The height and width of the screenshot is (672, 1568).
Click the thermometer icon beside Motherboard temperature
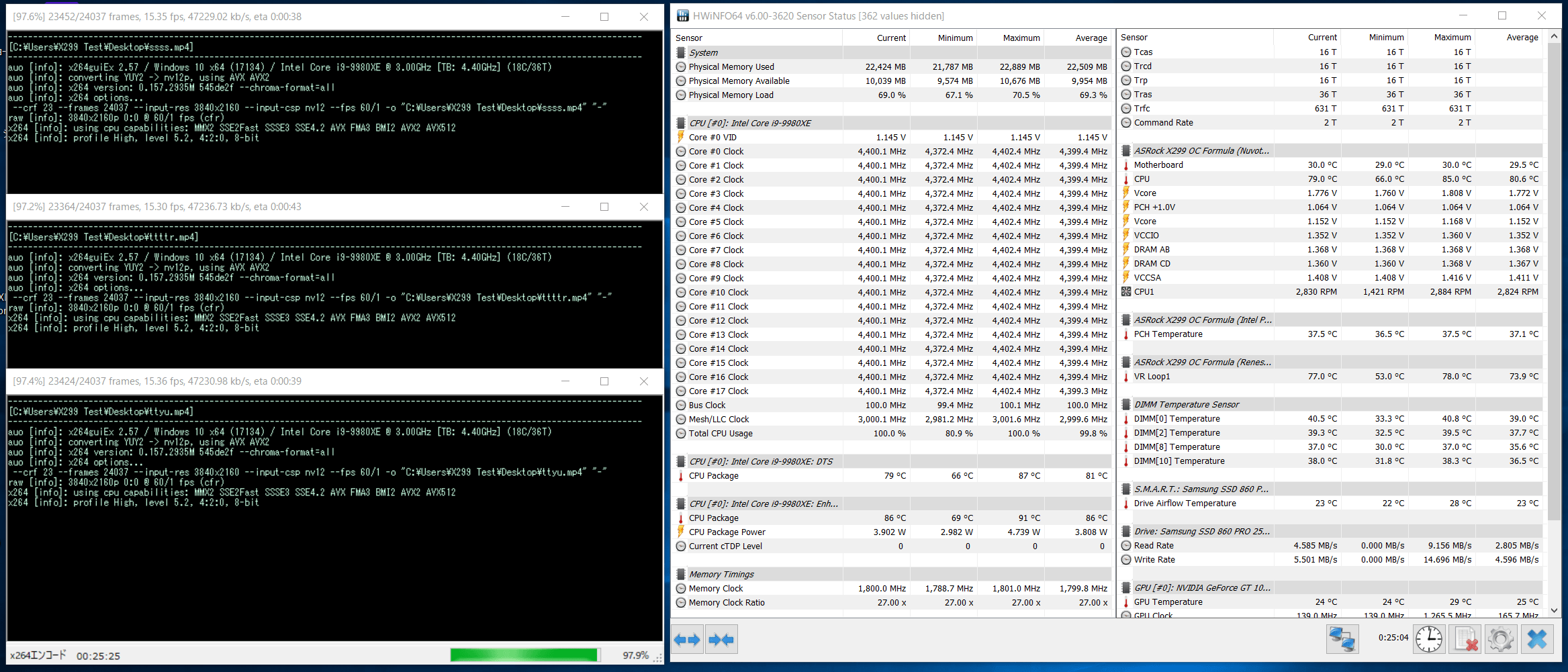[1126, 164]
